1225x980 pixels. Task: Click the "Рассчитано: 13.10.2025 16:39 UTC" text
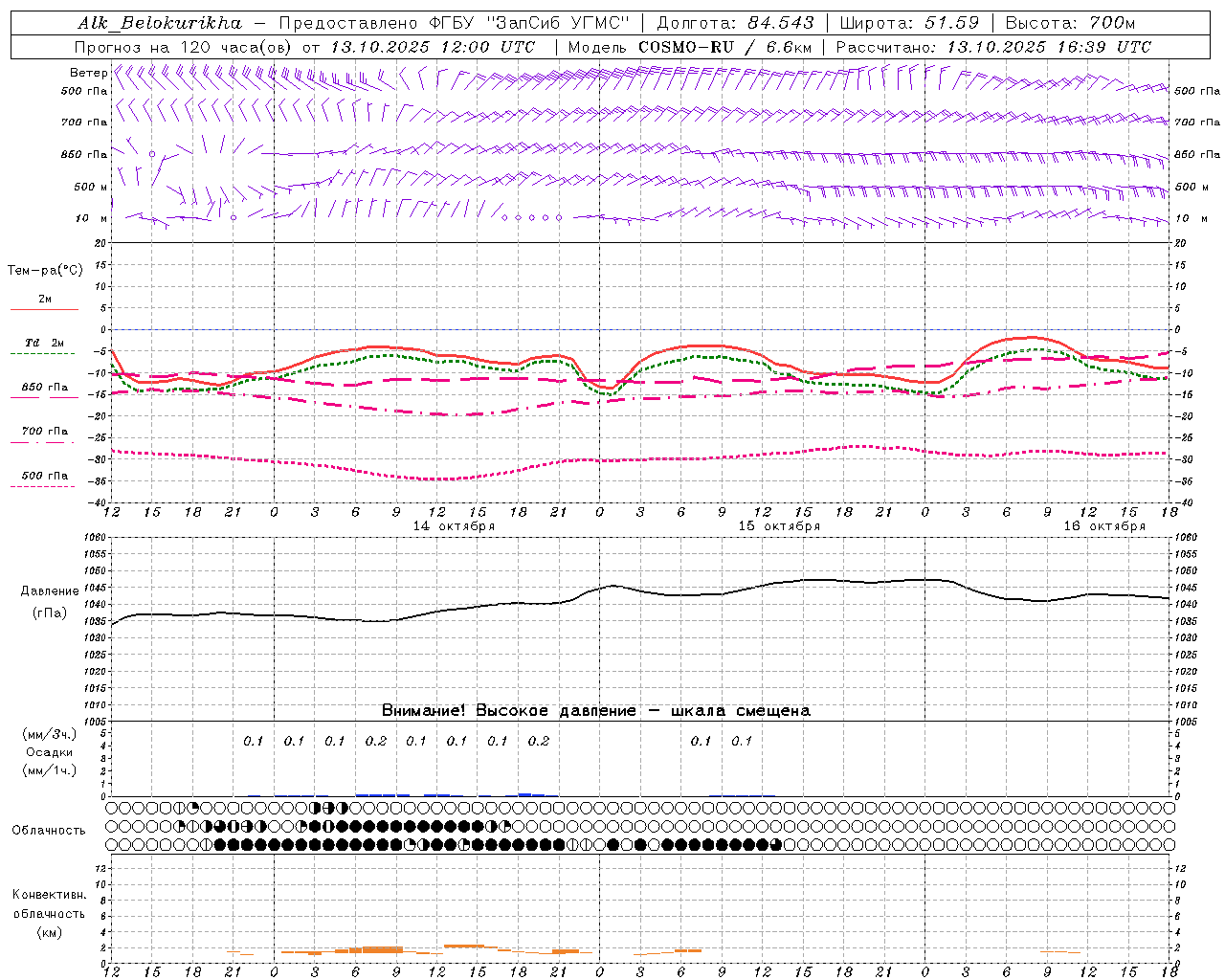993,47
